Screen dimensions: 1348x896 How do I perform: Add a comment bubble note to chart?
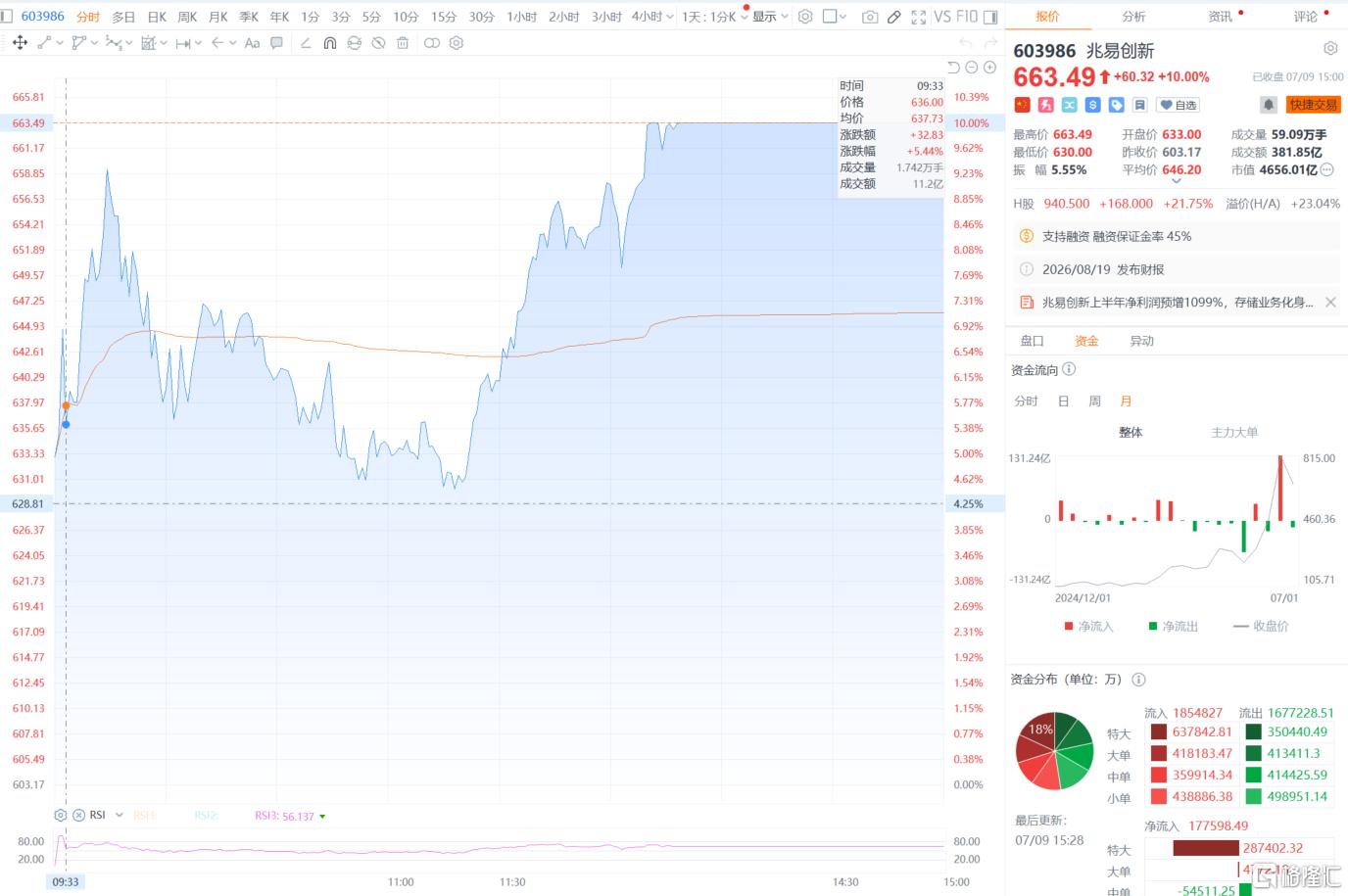tap(277, 43)
